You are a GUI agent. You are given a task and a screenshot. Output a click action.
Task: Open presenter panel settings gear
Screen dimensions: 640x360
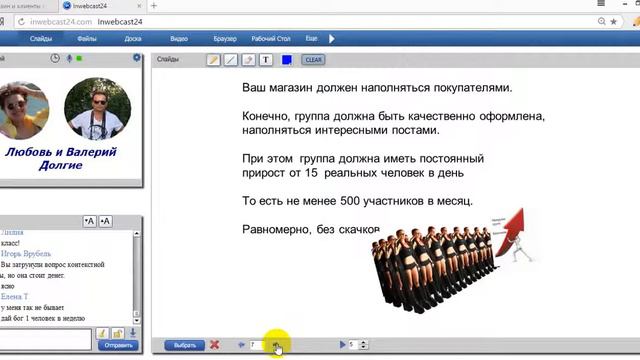pos(137,58)
